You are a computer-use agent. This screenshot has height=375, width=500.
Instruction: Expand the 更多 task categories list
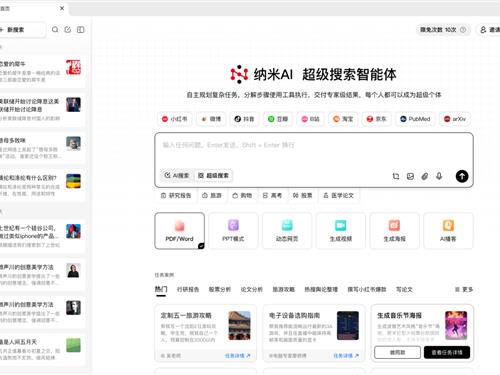[464, 289]
